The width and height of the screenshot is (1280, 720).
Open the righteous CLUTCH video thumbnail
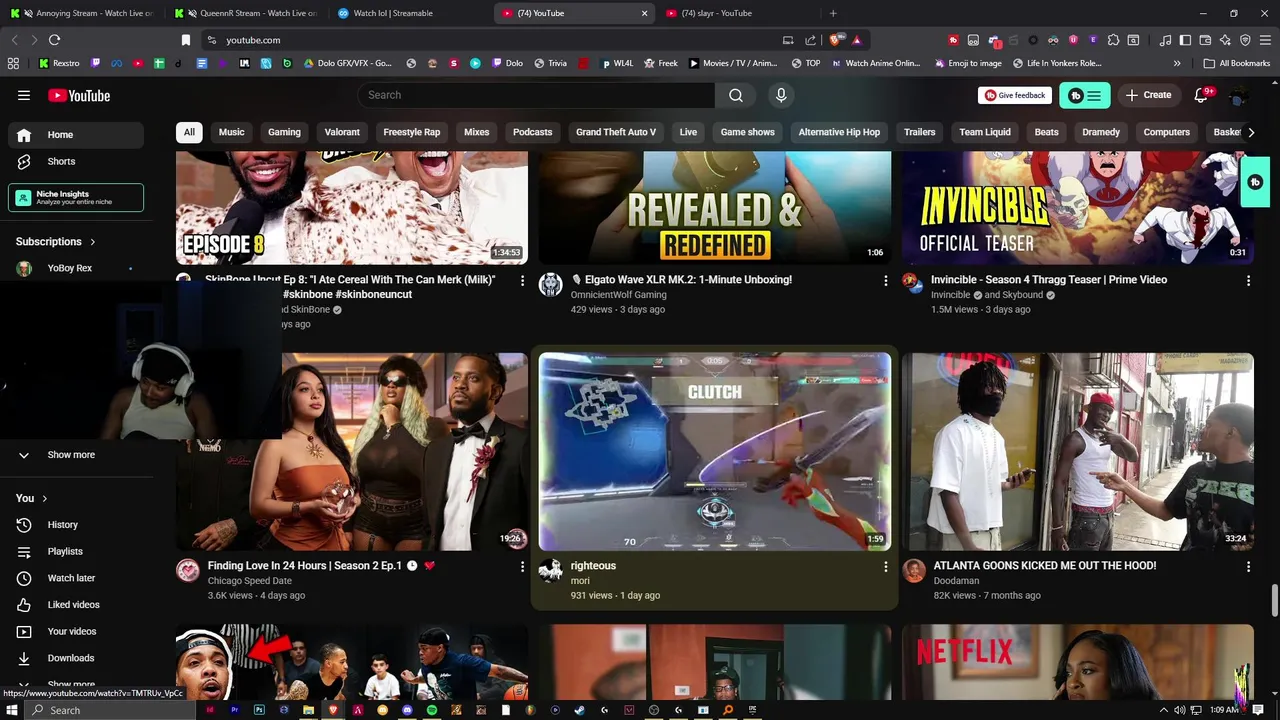click(715, 452)
